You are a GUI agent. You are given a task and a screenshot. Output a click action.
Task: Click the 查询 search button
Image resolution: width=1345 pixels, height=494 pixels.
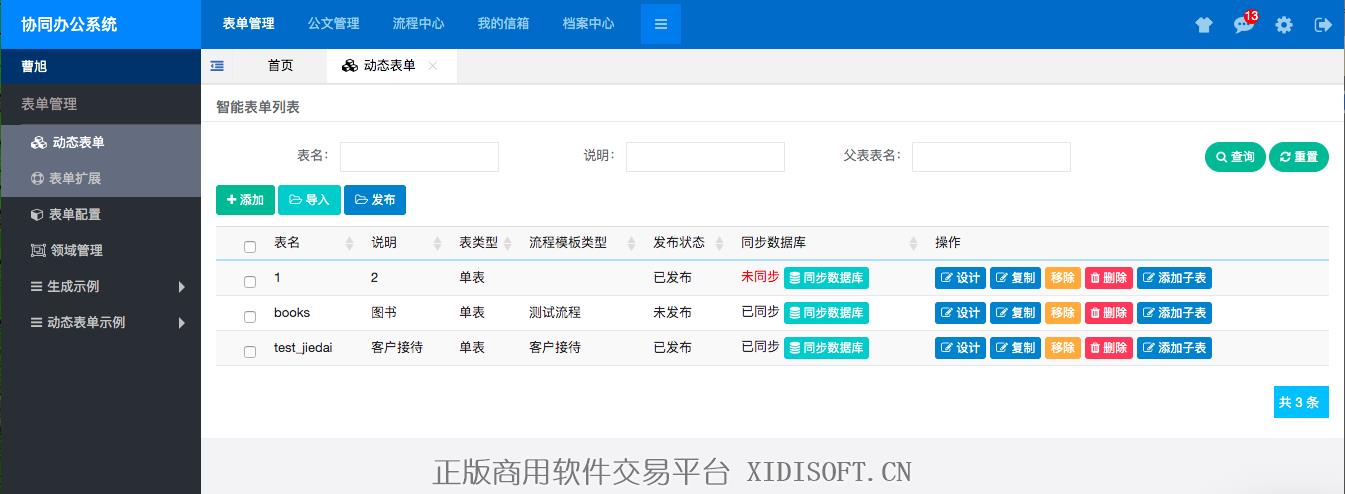tap(1235, 157)
